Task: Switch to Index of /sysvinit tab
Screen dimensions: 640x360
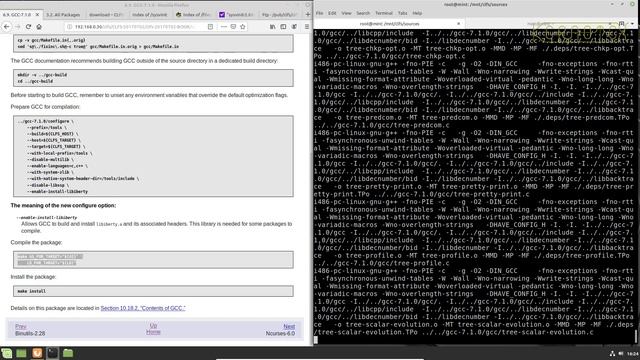Action: coord(149,14)
